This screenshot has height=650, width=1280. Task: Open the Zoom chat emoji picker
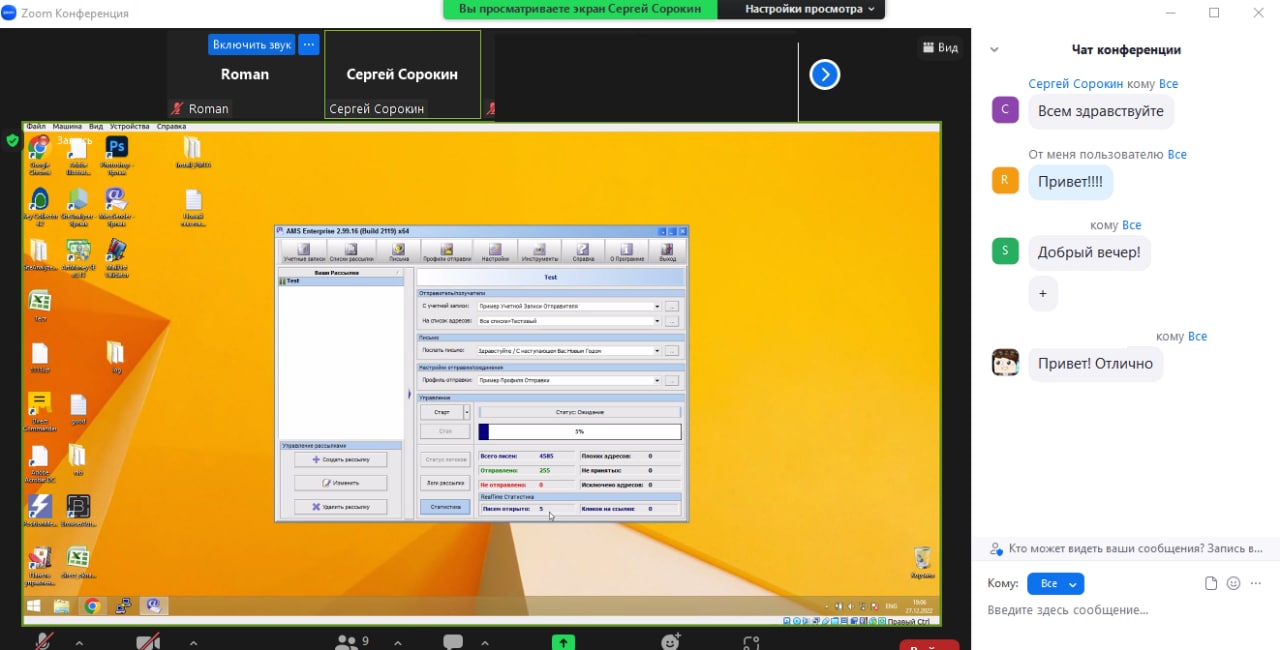coord(1233,583)
